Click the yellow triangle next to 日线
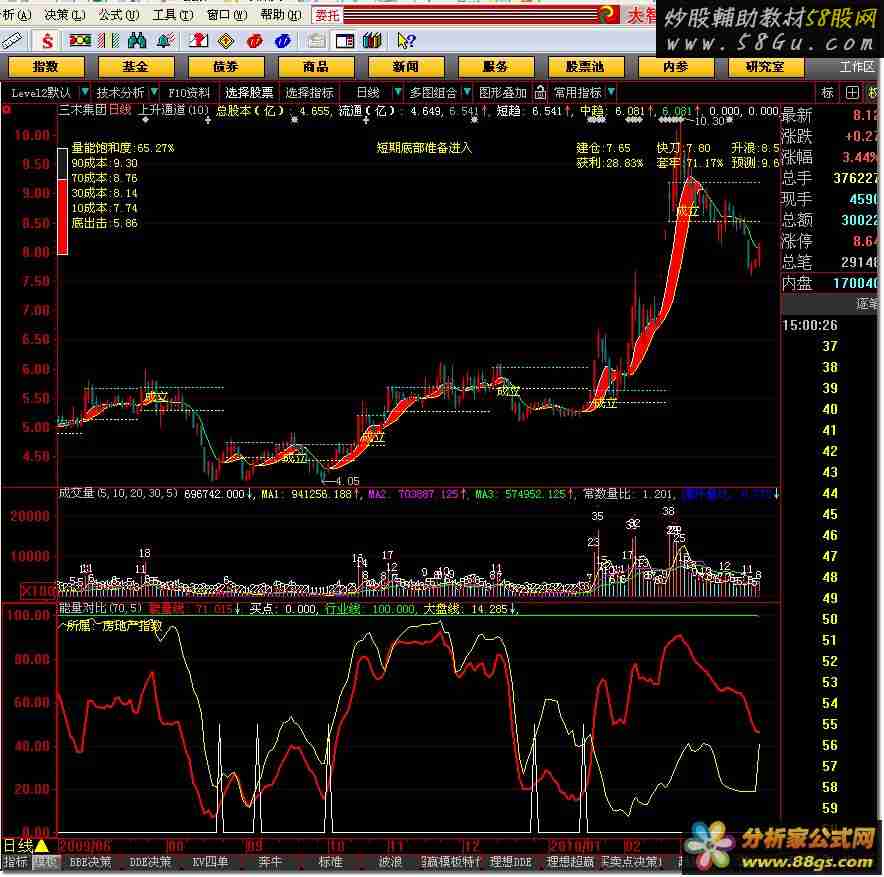The width and height of the screenshot is (884, 877). [x=42, y=845]
